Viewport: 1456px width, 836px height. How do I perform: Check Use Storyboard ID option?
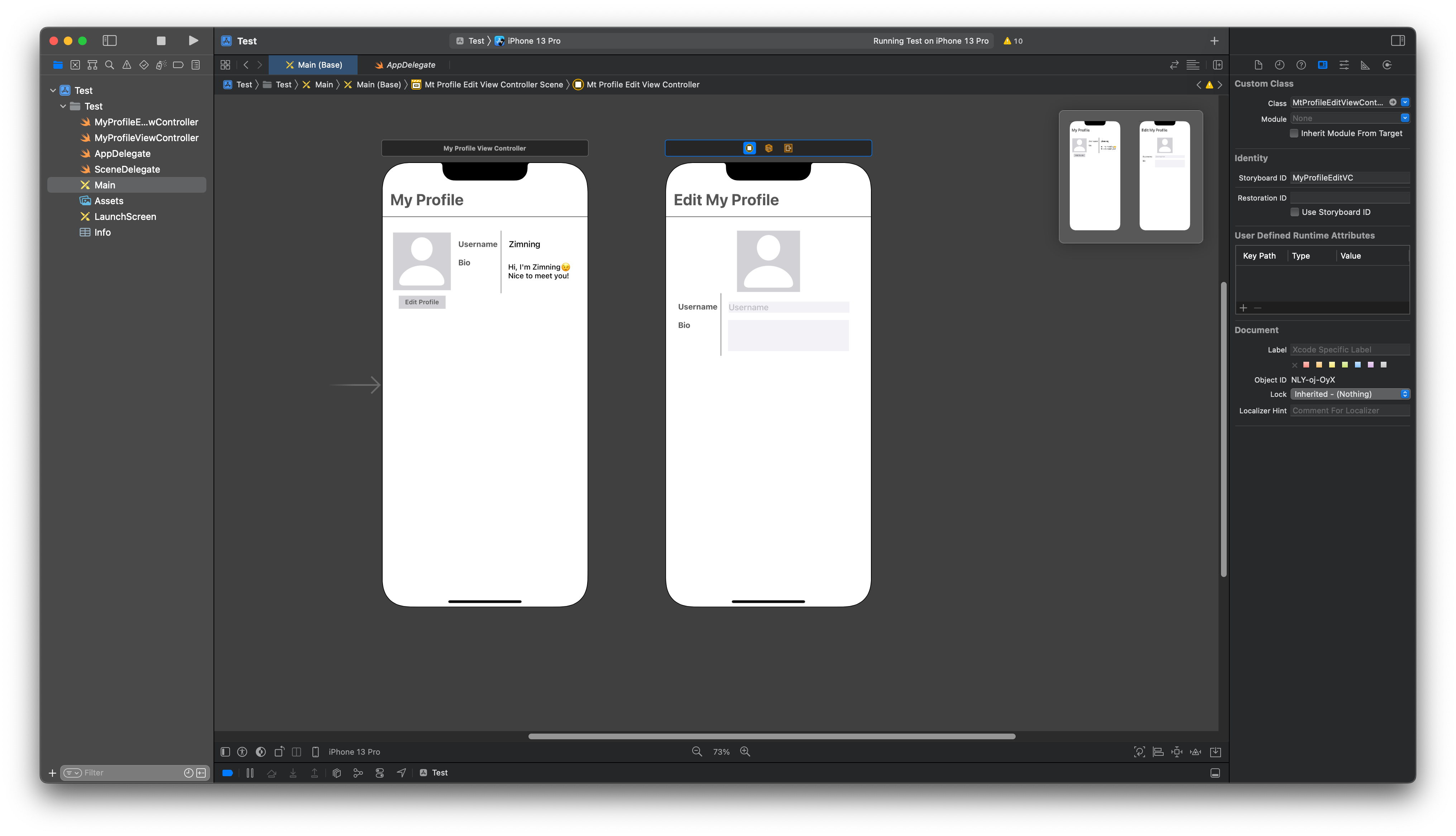pyautogui.click(x=1295, y=212)
